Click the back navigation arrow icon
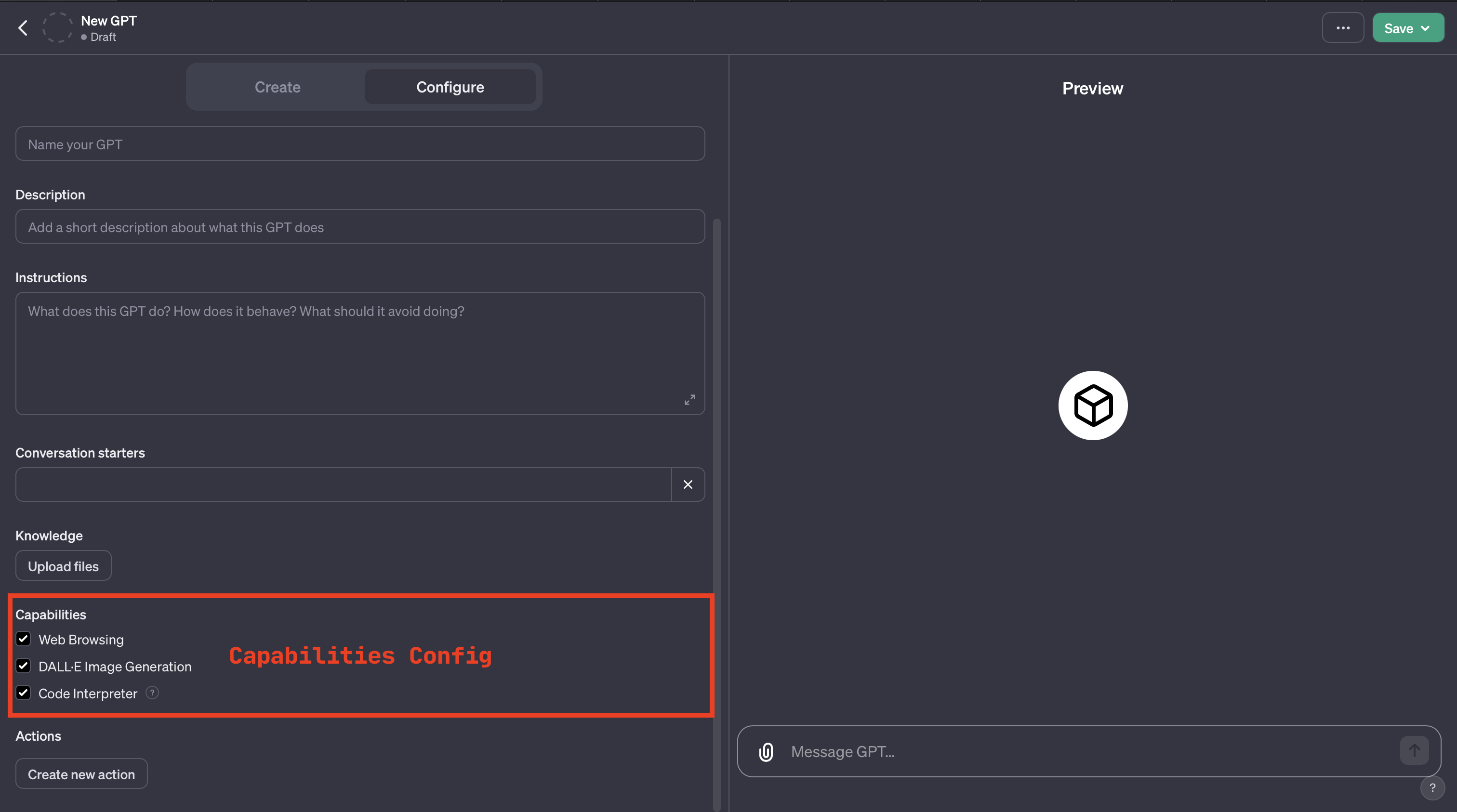The image size is (1457, 812). [x=24, y=27]
